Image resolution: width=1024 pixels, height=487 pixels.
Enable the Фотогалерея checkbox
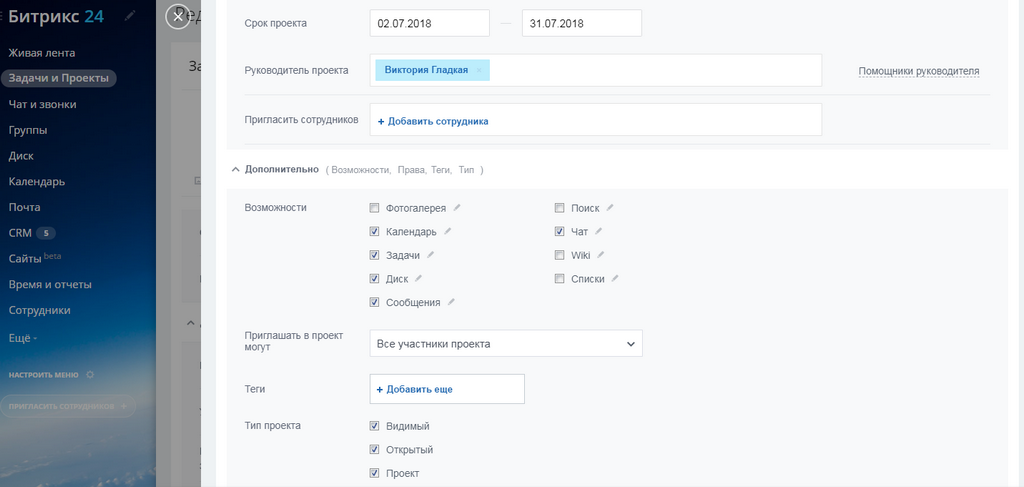pos(374,208)
